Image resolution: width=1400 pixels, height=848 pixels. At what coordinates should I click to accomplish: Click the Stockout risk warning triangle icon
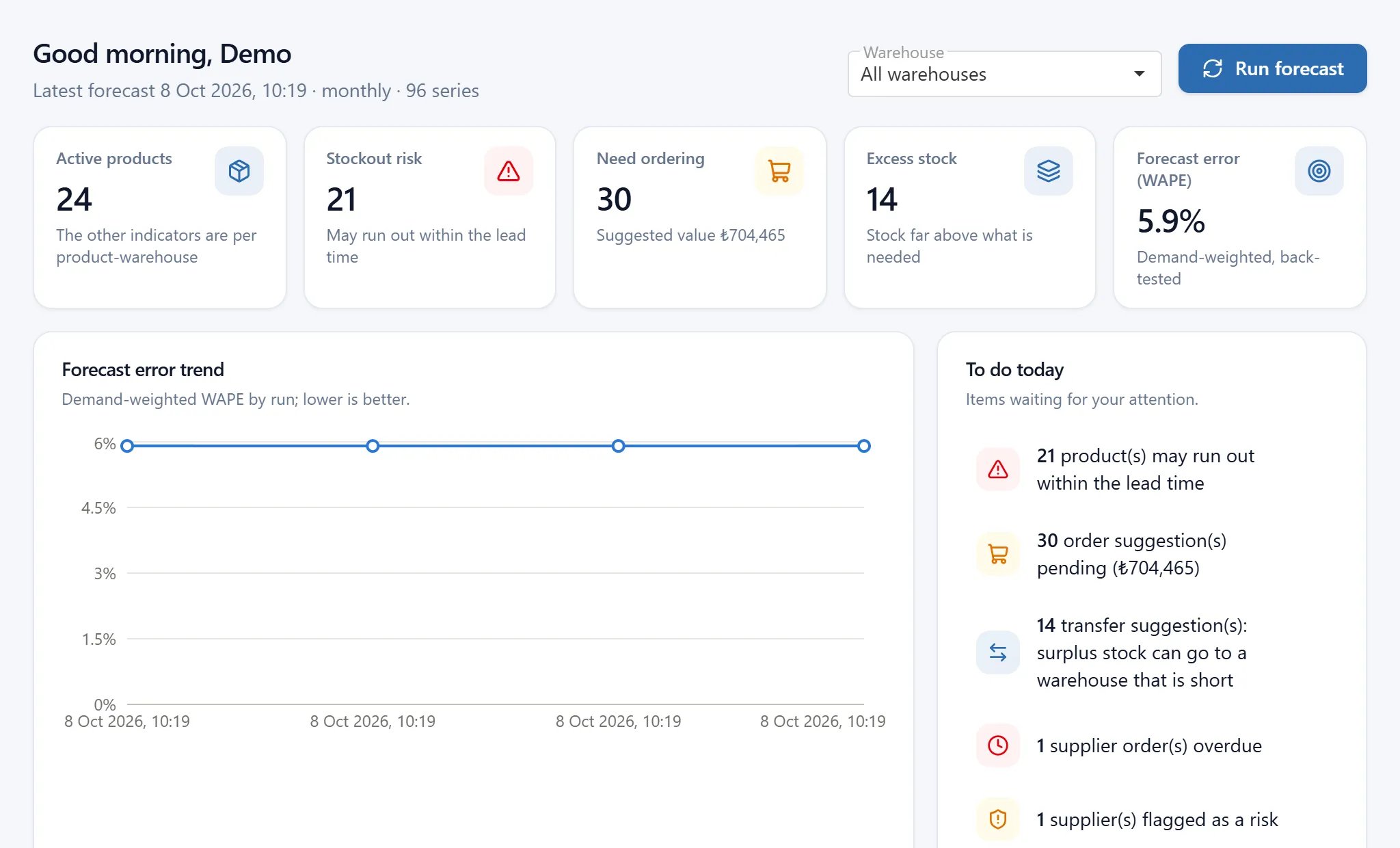coord(509,171)
